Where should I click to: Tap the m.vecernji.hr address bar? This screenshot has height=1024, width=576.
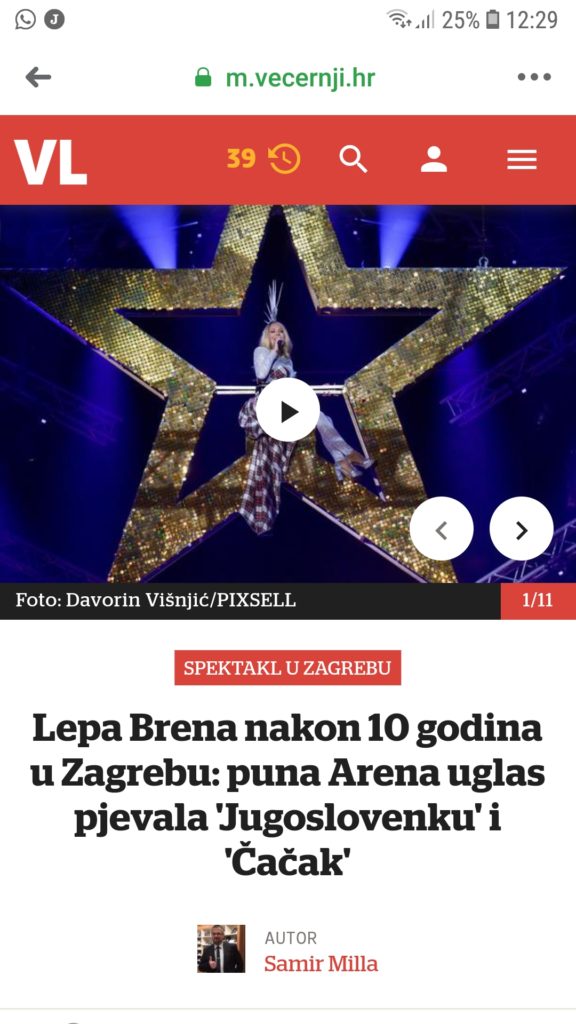[x=300, y=78]
